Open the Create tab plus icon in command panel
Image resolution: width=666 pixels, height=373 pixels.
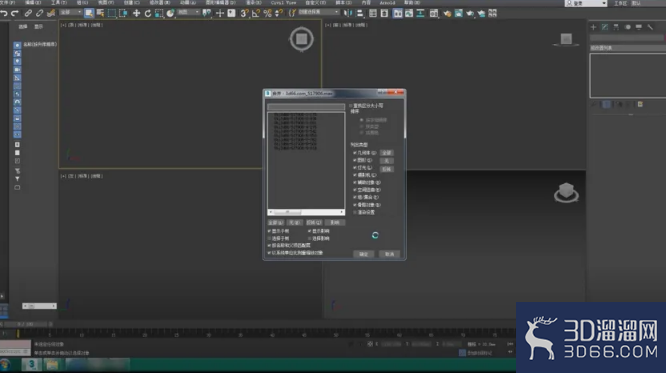593,27
